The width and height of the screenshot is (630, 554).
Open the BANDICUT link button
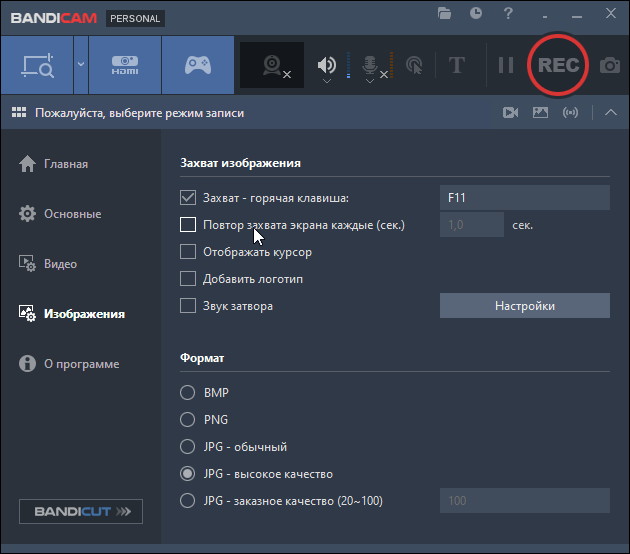coord(81,511)
